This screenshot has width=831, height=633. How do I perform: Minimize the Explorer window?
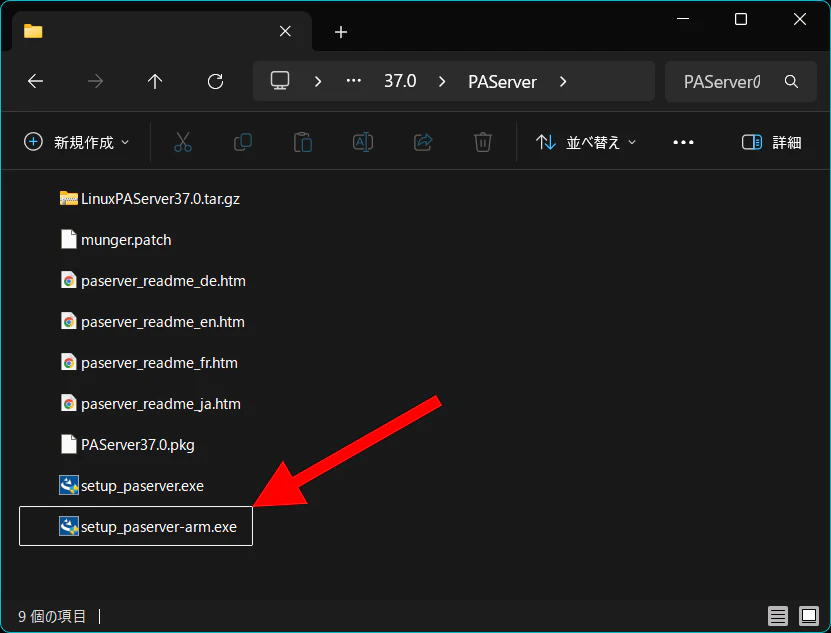point(683,19)
